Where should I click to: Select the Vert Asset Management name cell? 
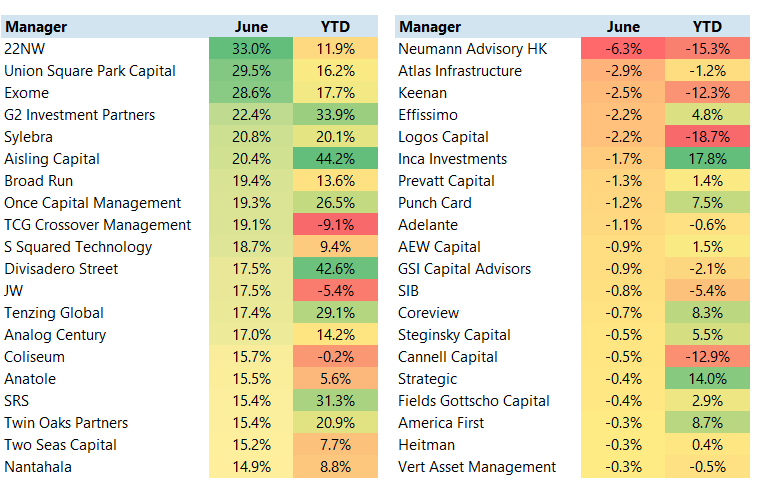(x=477, y=467)
